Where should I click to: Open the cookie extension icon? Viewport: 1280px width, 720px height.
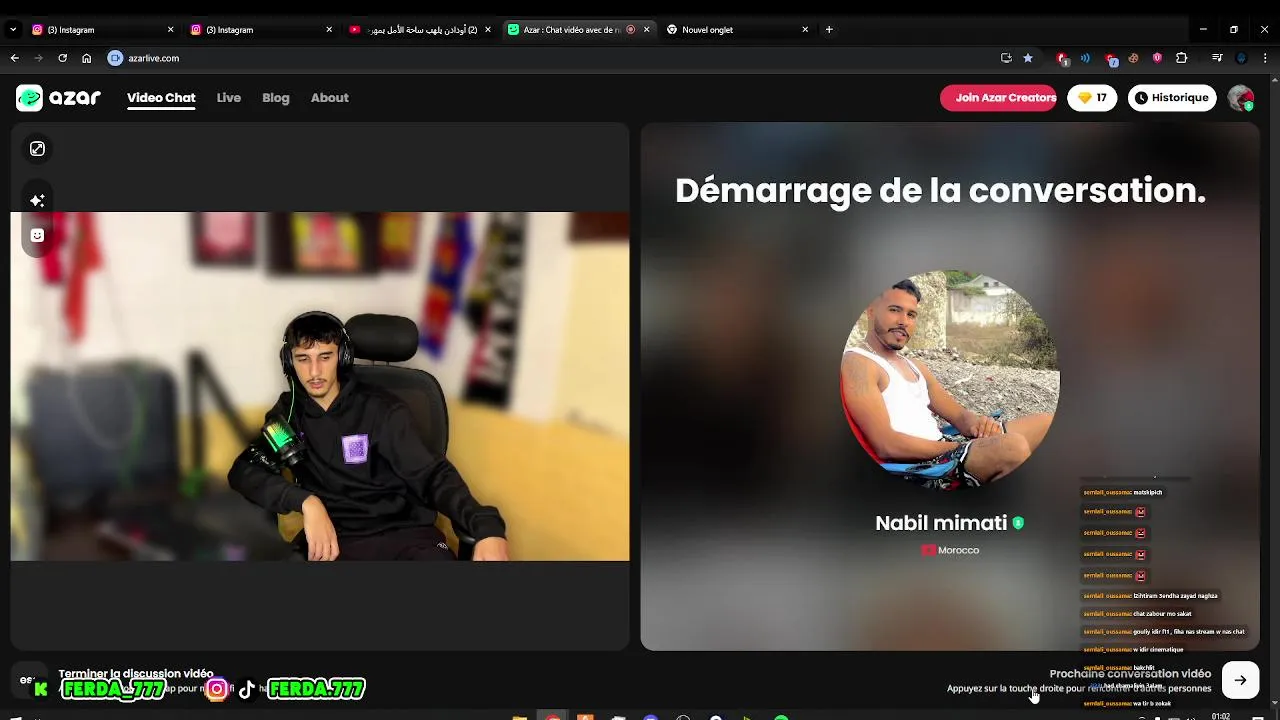[x=1133, y=58]
